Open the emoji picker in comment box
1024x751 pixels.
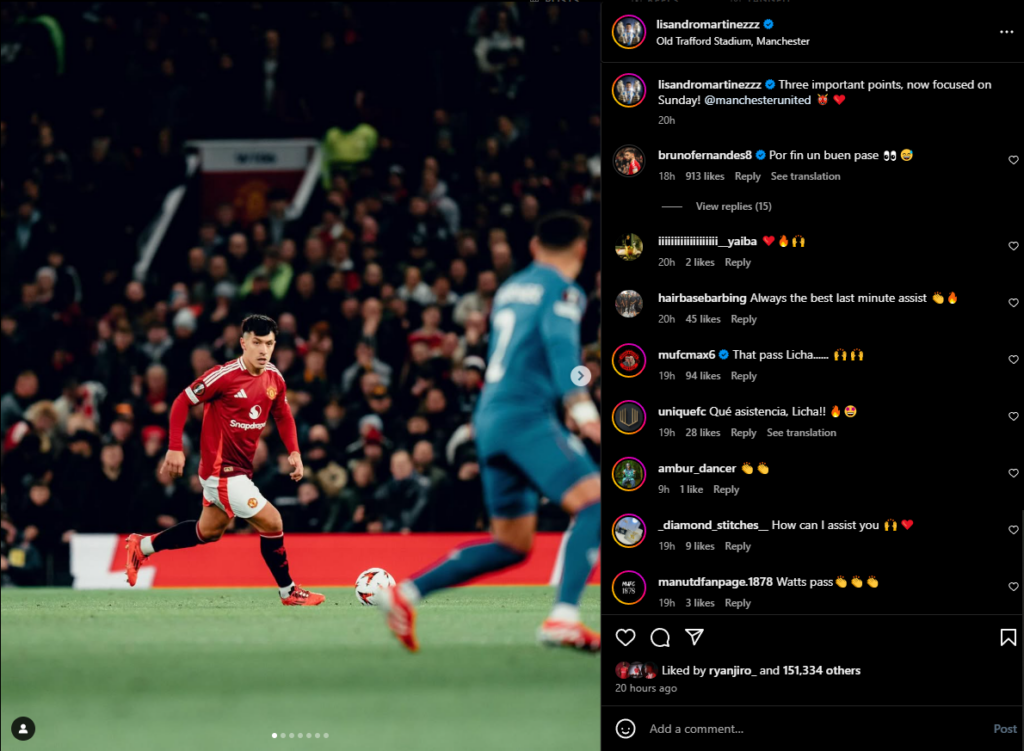[625, 729]
